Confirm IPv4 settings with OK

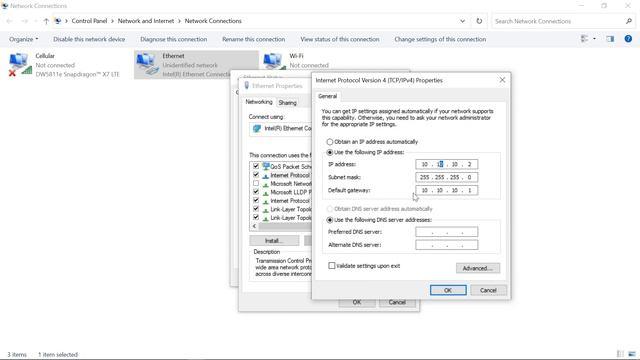pyautogui.click(x=448, y=290)
